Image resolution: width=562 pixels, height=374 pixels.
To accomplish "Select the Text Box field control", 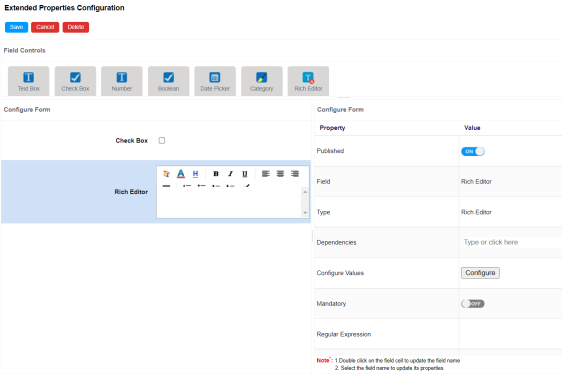I will [x=29, y=81].
